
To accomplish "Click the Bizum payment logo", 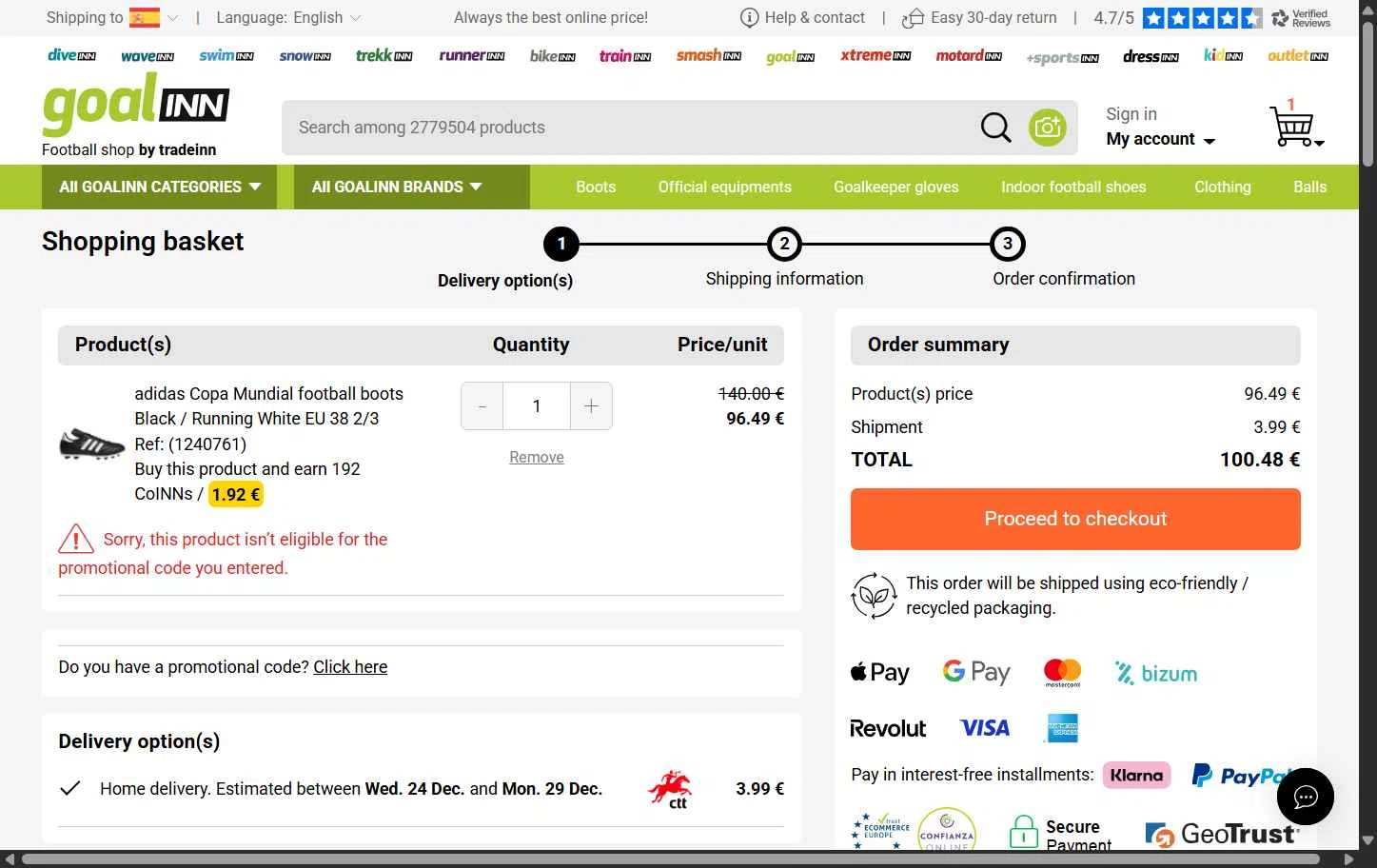I will coord(1156,673).
